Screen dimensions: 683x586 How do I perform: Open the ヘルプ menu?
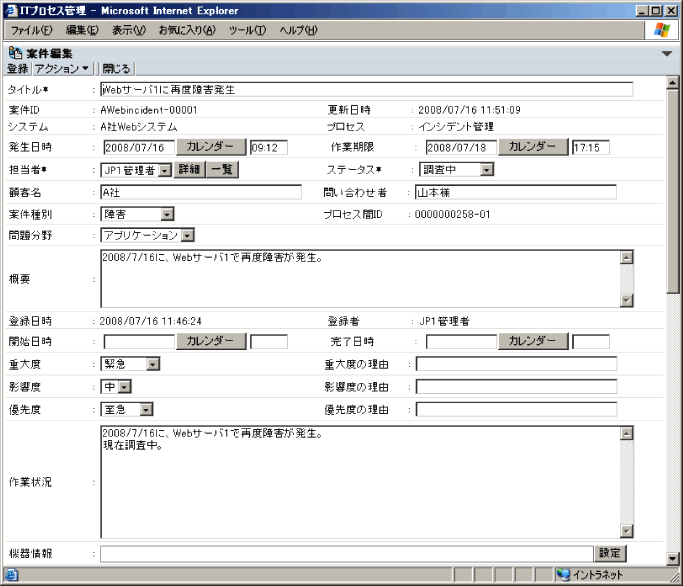coord(298,30)
